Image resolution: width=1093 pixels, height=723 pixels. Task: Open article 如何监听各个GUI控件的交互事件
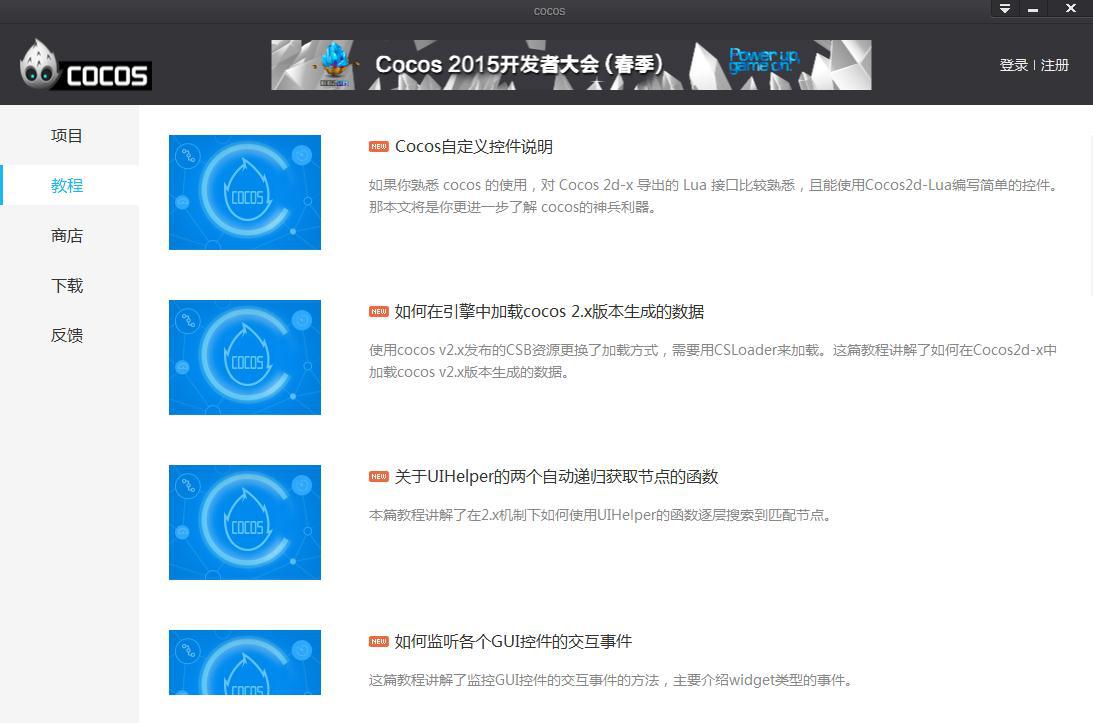coord(513,641)
